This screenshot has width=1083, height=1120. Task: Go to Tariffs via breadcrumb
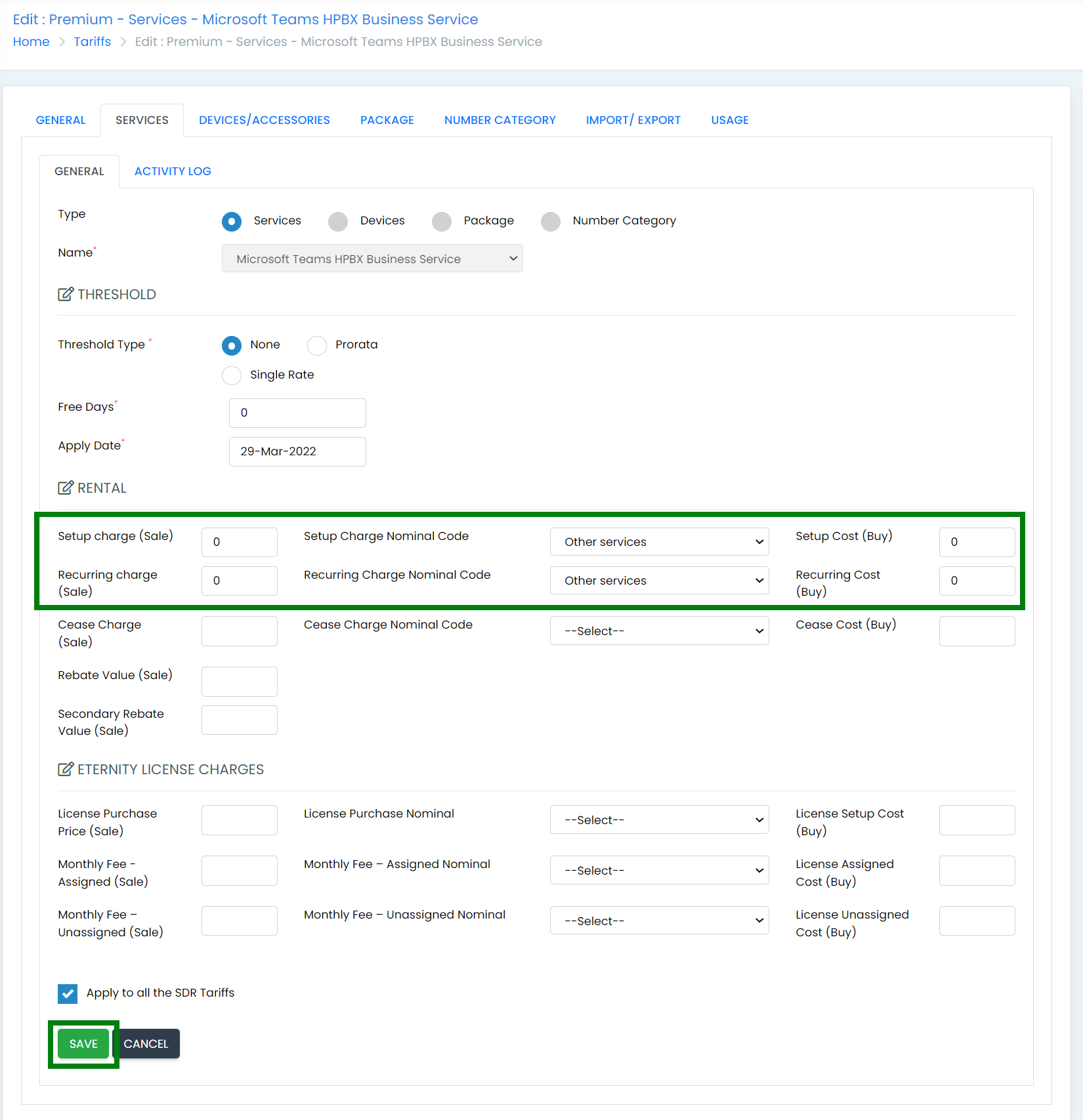pyautogui.click(x=93, y=41)
